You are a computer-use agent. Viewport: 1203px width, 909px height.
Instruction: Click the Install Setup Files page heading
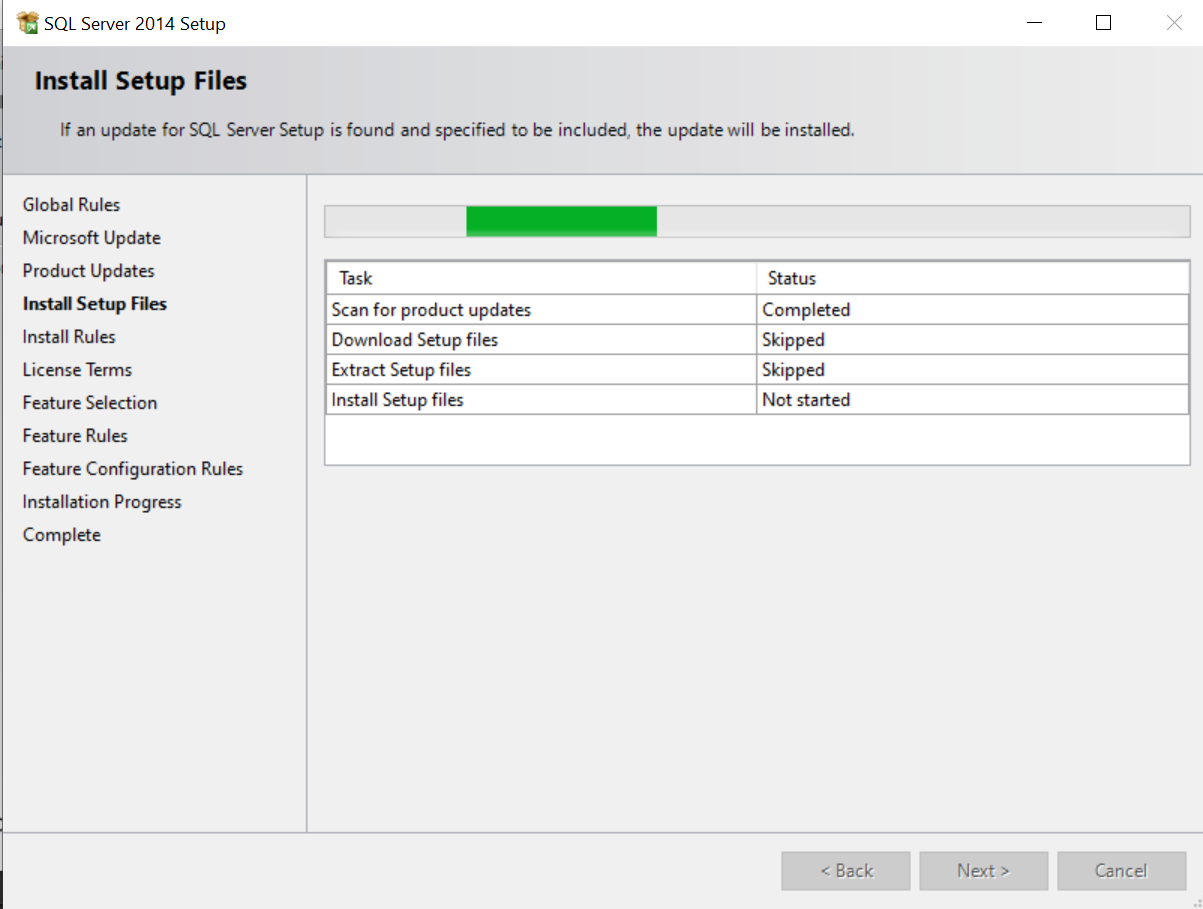pyautogui.click(x=141, y=81)
